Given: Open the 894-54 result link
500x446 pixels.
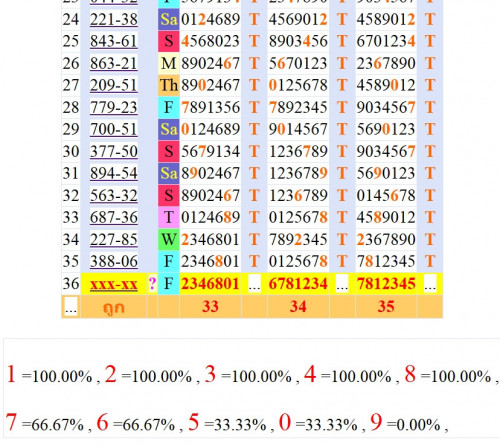Looking at the screenshot, I should click(x=114, y=173).
